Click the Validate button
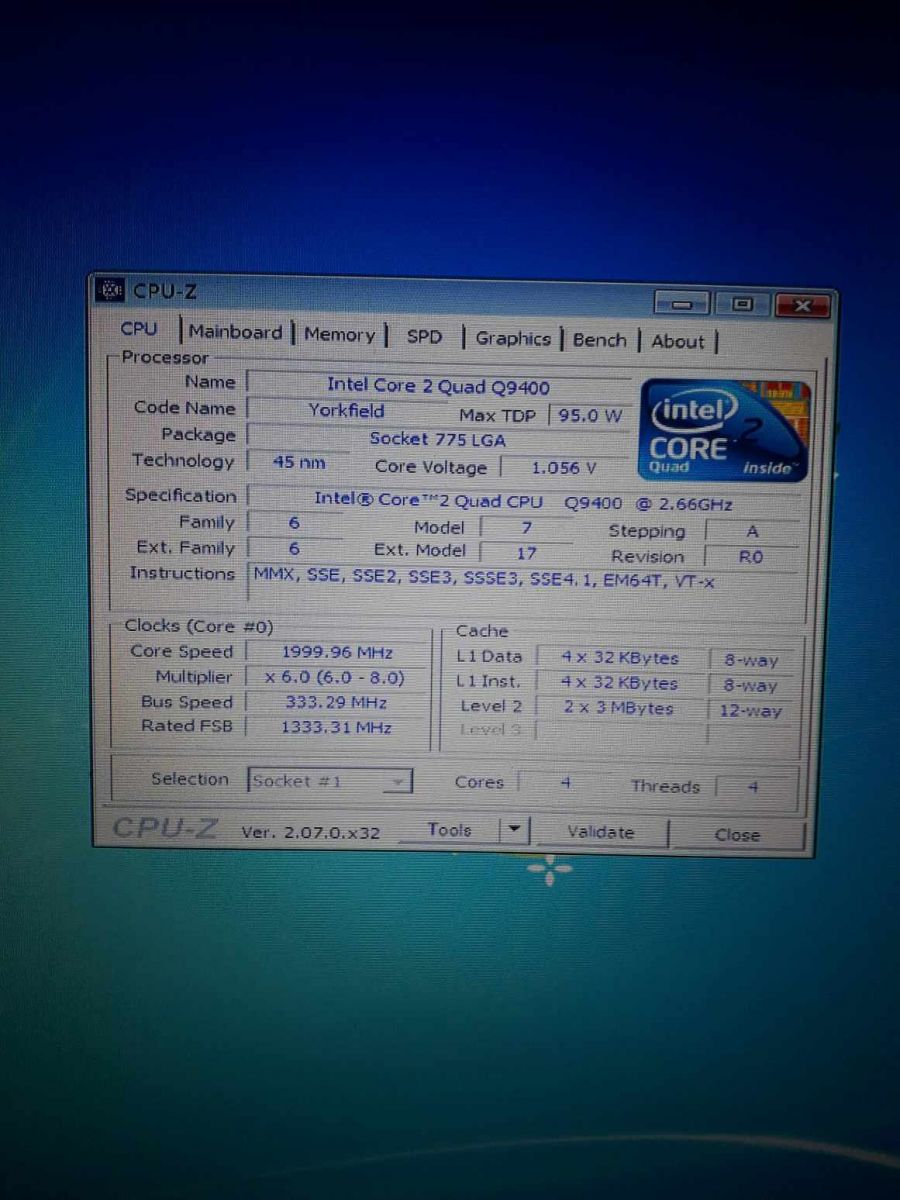This screenshot has width=900, height=1200. (x=600, y=832)
